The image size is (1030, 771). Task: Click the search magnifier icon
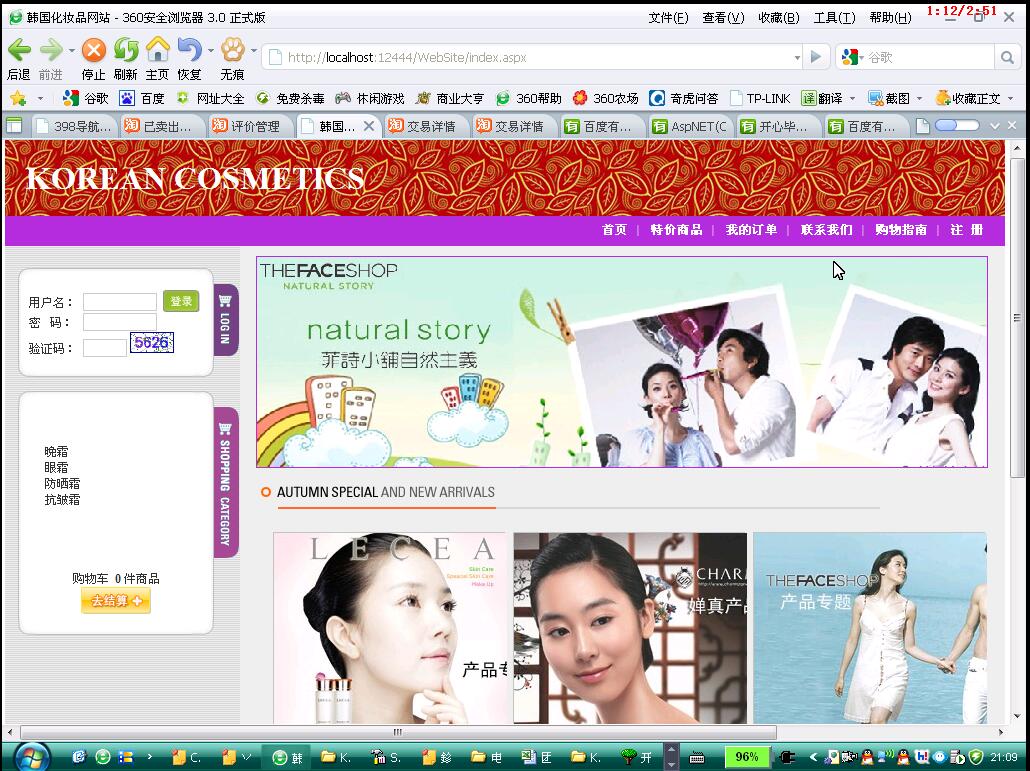[1007, 58]
